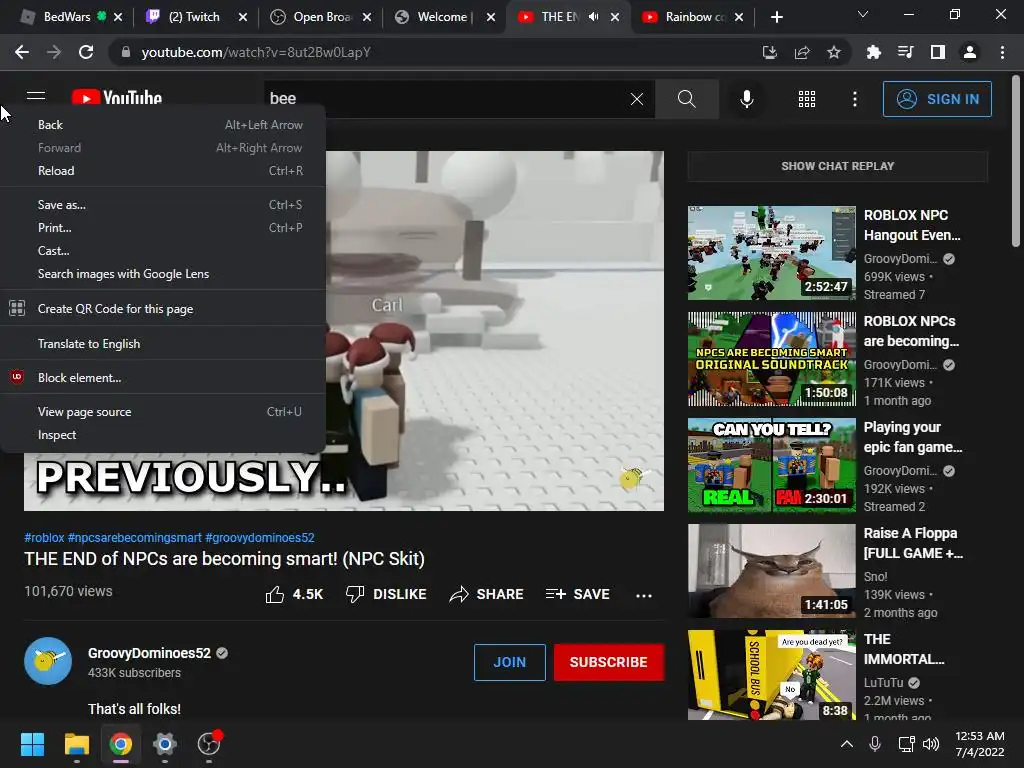This screenshot has width=1024, height=768.
Task: Open Windows Start menu
Action: coord(32,744)
